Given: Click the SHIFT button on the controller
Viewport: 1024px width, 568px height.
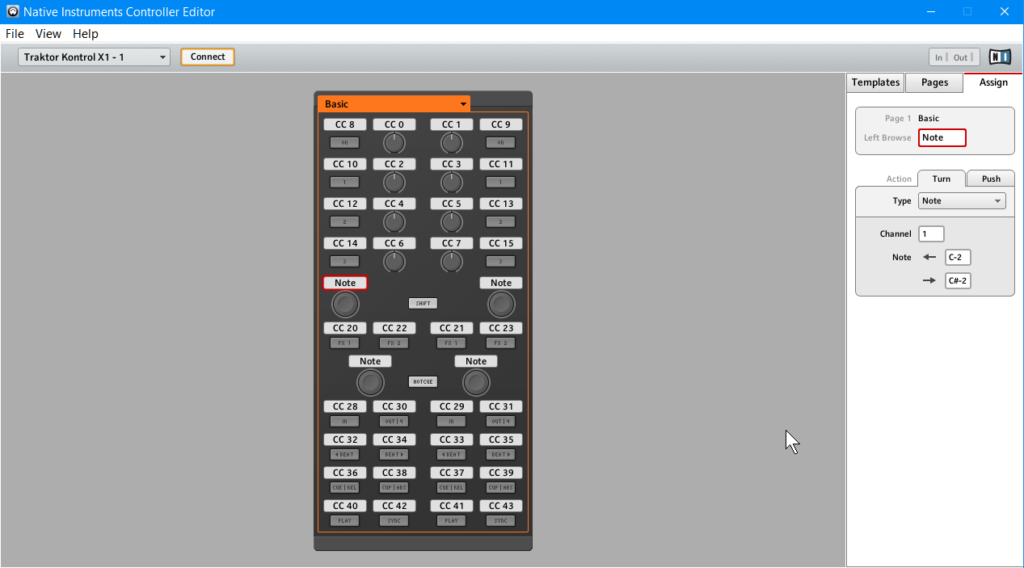Looking at the screenshot, I should (423, 303).
